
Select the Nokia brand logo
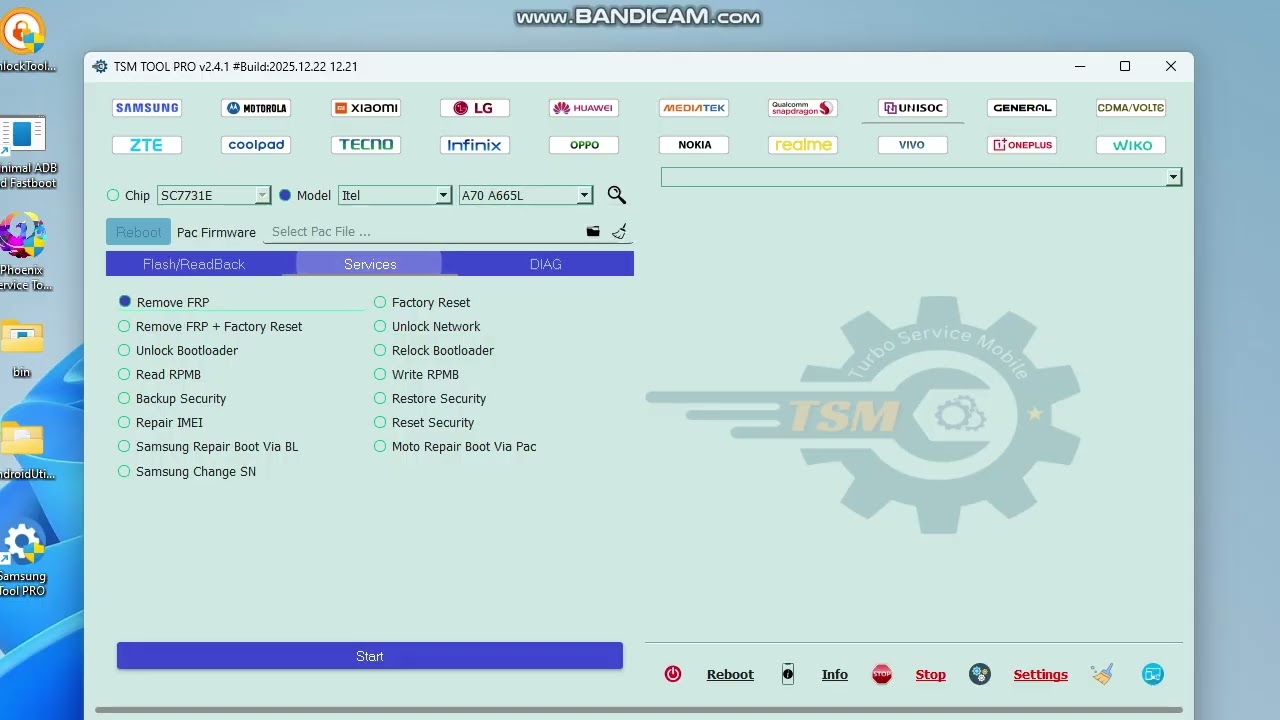[694, 145]
